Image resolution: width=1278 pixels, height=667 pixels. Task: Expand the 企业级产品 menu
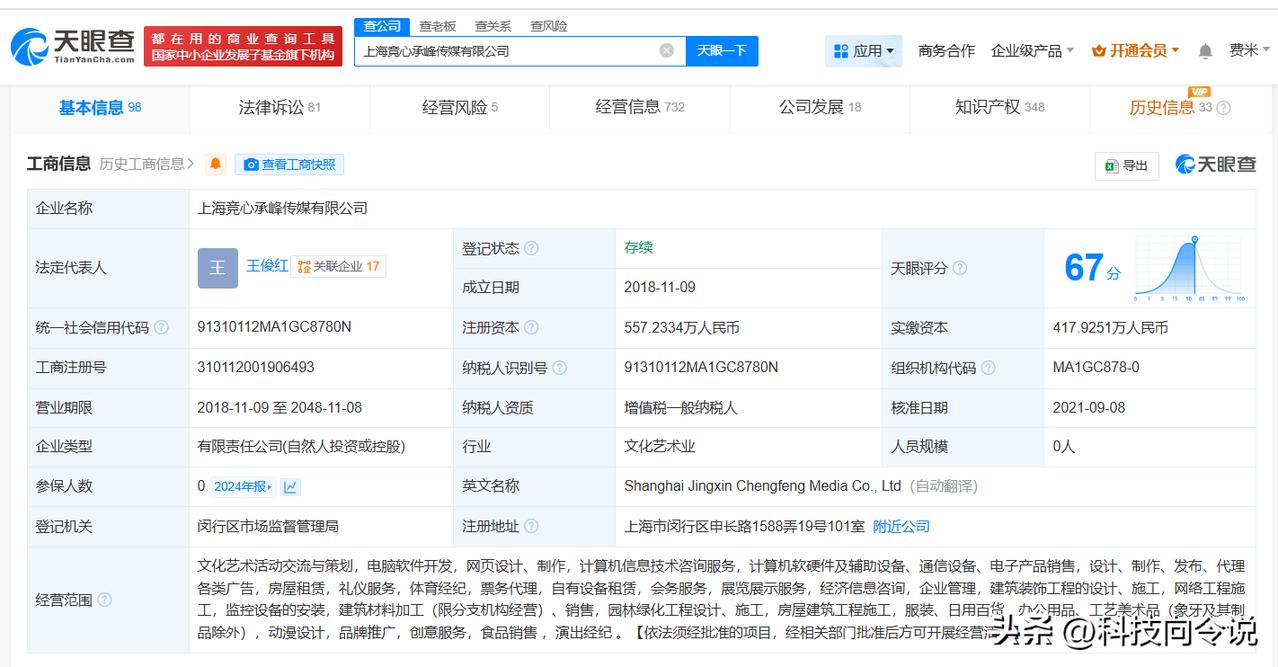point(1032,51)
